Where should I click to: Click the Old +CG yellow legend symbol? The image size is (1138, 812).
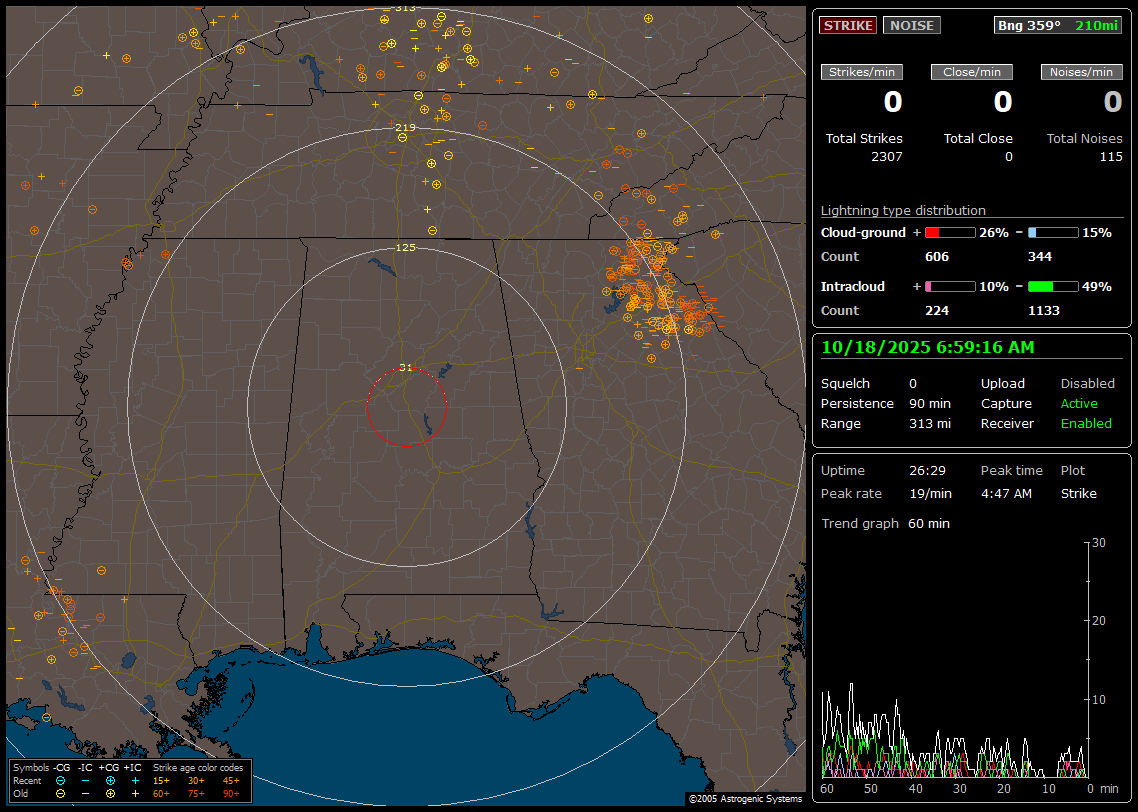coord(110,793)
